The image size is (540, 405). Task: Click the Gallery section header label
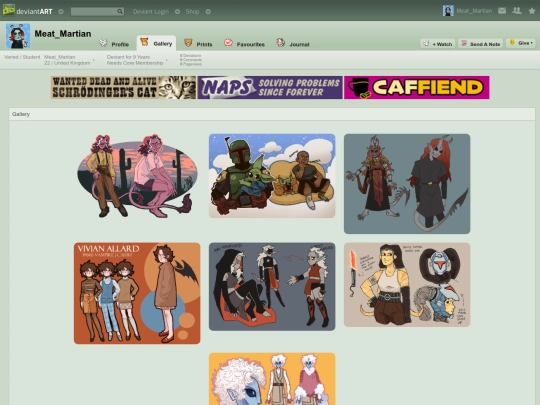point(21,114)
